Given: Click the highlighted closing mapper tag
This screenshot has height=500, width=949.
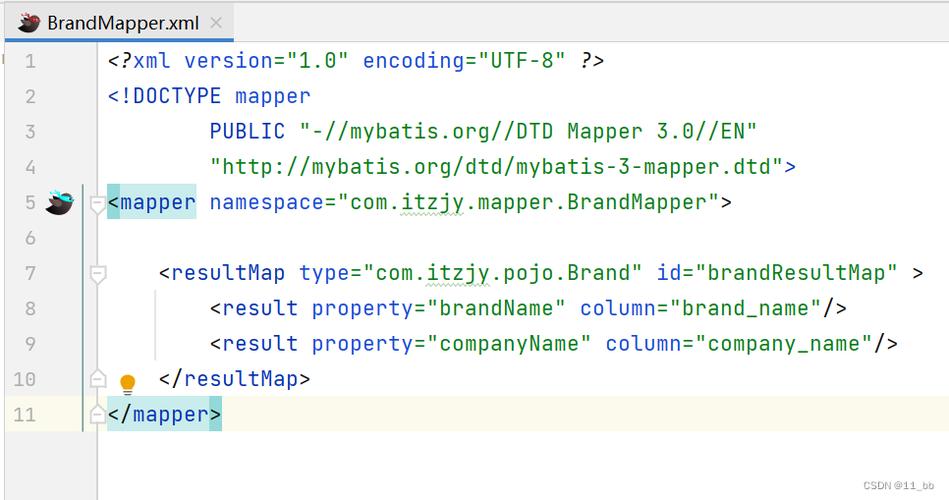Looking at the screenshot, I should (x=165, y=414).
